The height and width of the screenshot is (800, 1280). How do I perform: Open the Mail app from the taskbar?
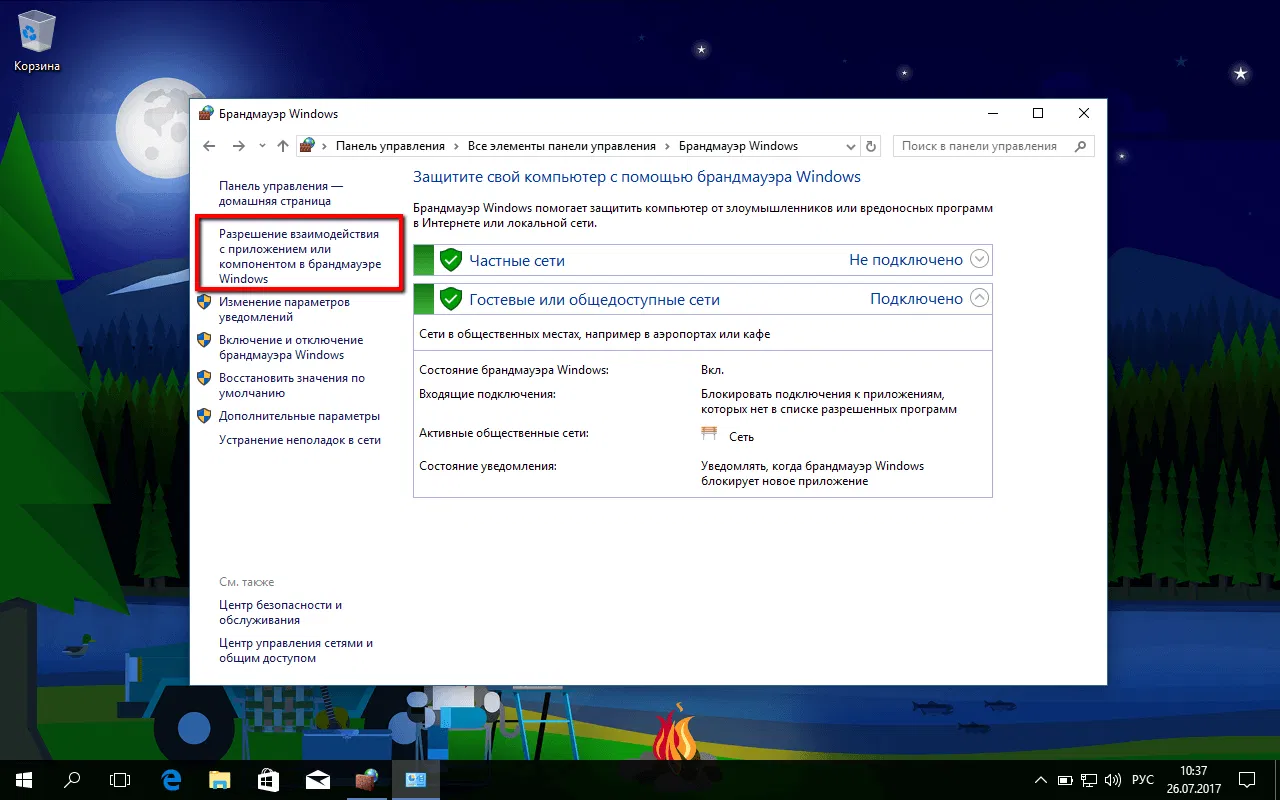tap(317, 779)
